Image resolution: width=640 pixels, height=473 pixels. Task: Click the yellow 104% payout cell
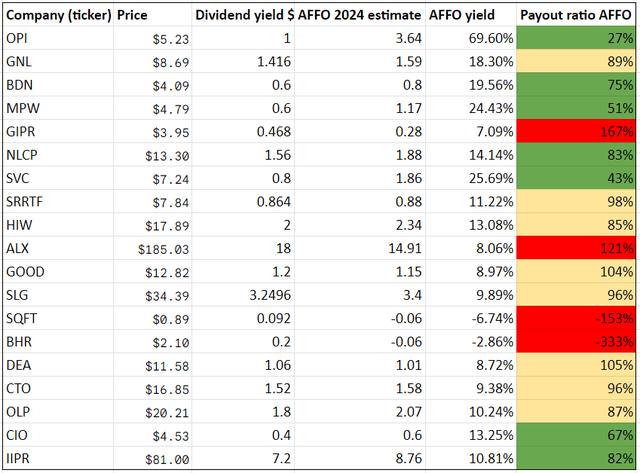point(576,272)
